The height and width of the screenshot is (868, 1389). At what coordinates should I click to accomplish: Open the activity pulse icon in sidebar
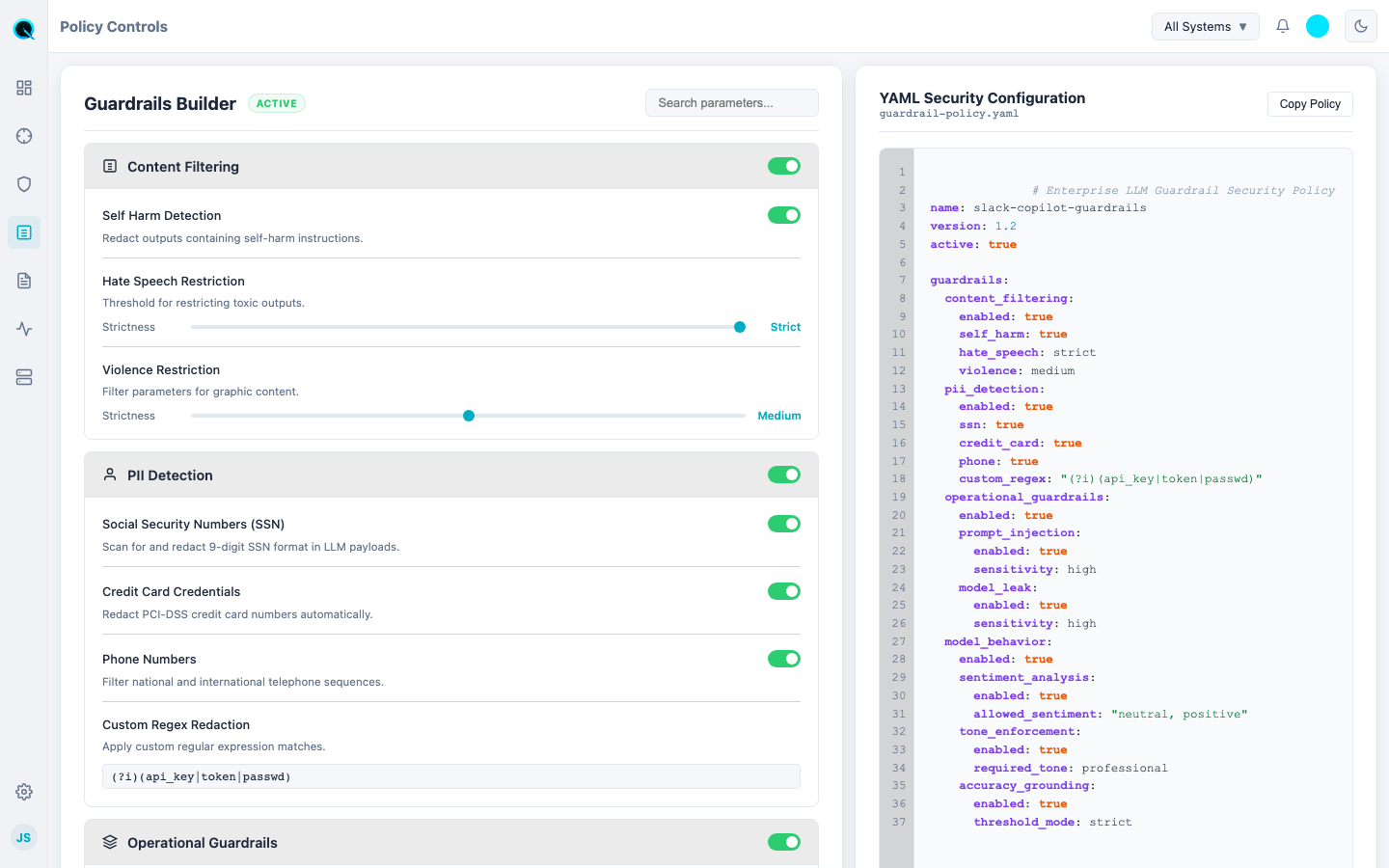point(24,329)
